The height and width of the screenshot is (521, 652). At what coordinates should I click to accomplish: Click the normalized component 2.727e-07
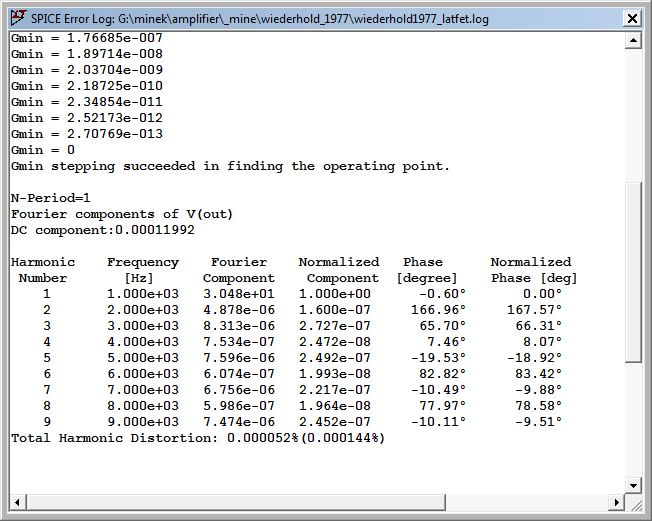(x=335, y=326)
